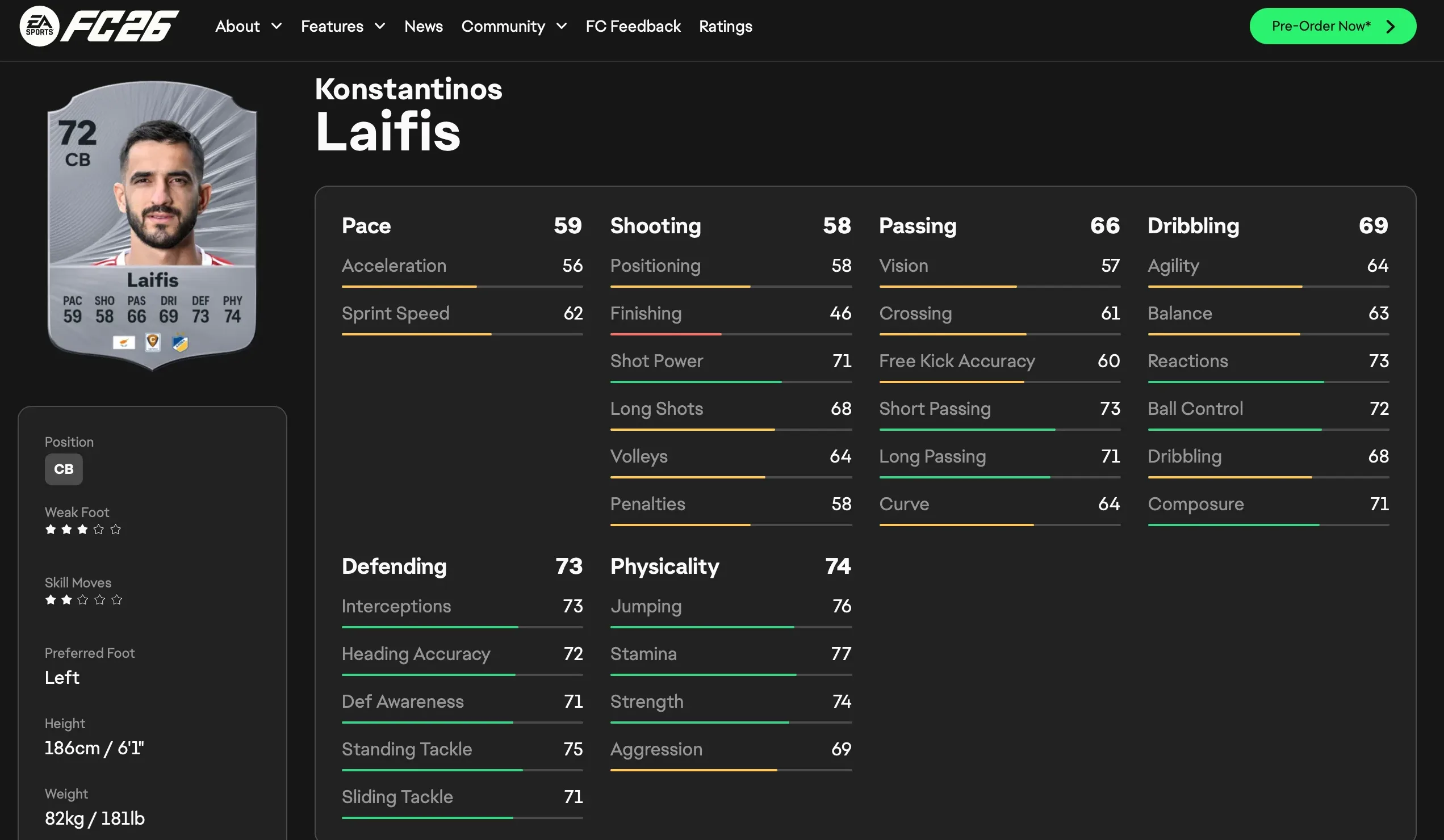The width and height of the screenshot is (1444, 840).
Task: Click the fifth empty Weak Foot star
Action: [116, 529]
